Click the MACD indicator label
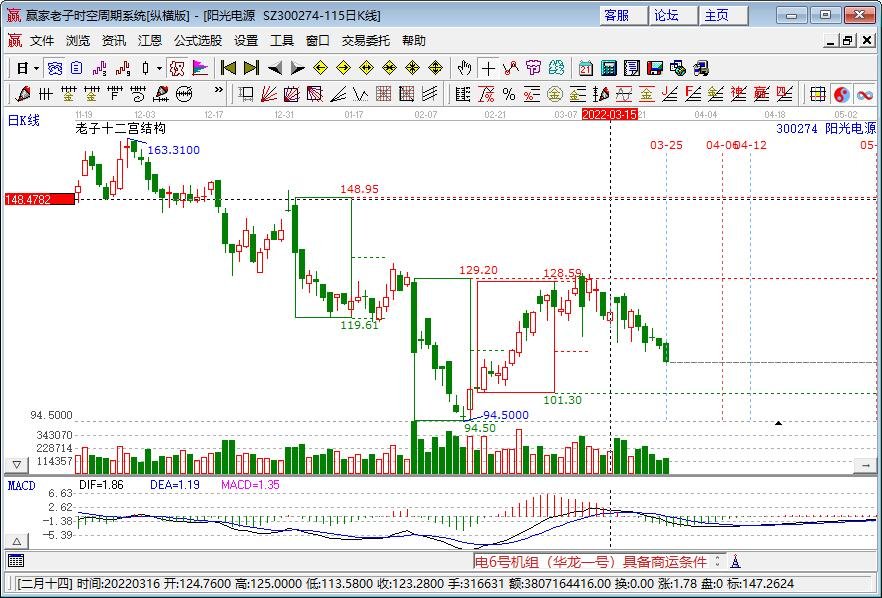The image size is (882, 598). (x=21, y=485)
